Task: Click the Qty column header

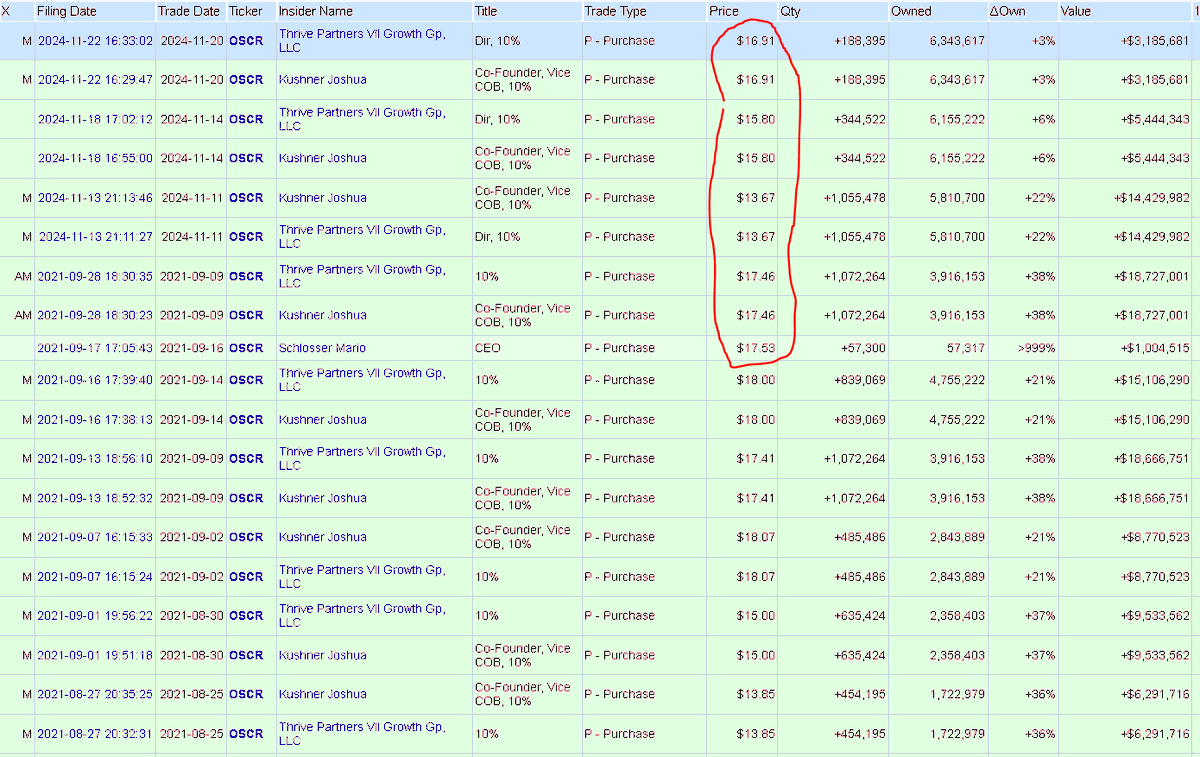Action: pyautogui.click(x=790, y=12)
